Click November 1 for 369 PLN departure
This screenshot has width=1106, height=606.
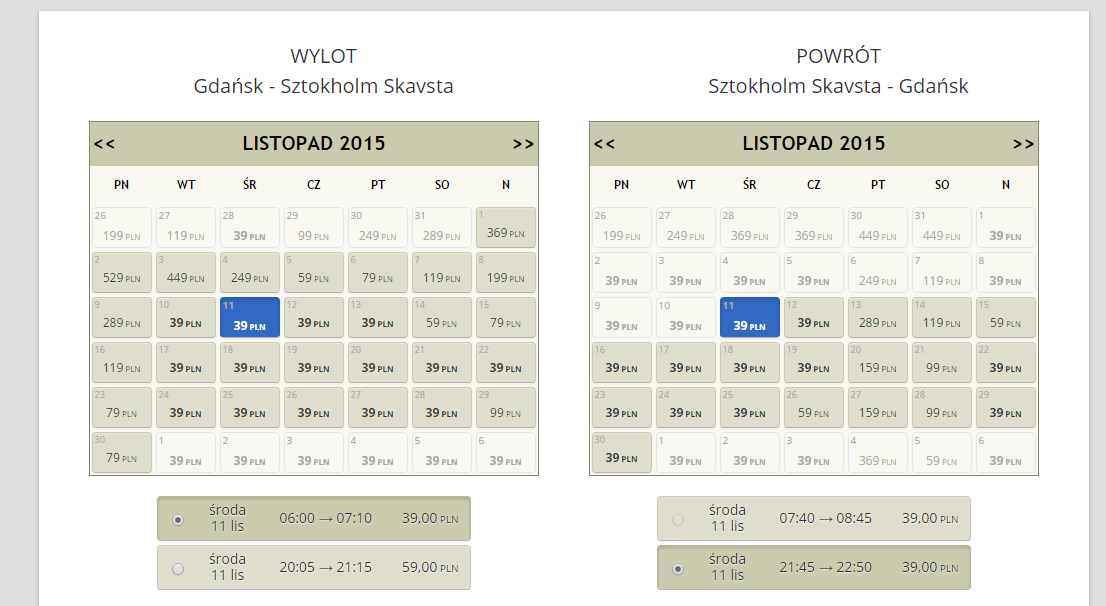506,227
